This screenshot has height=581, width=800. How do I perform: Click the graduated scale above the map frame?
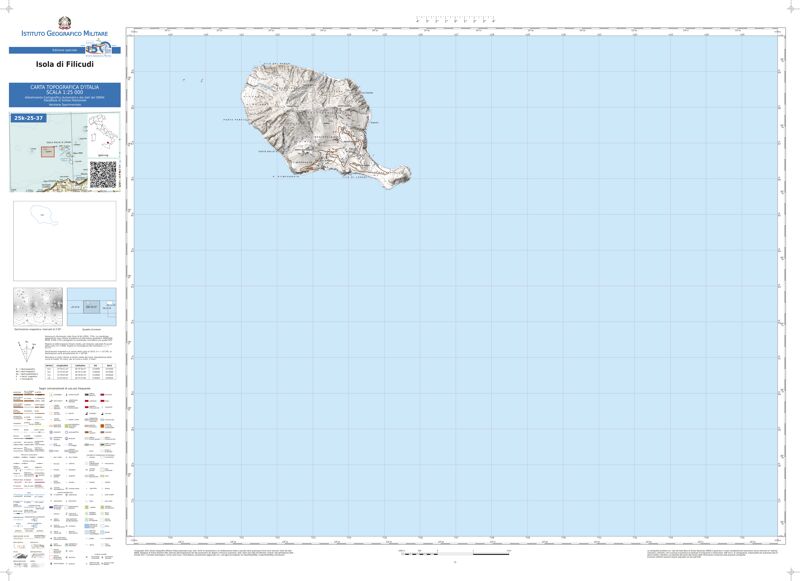click(455, 19)
